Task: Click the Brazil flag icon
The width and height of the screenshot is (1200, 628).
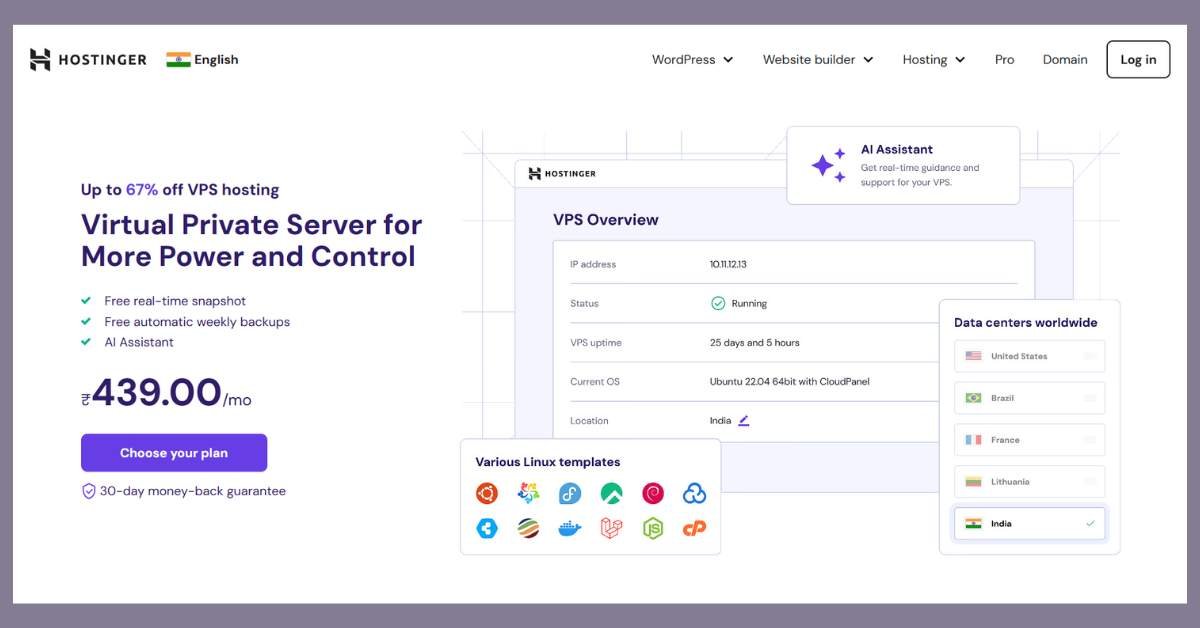Action: [x=973, y=398]
